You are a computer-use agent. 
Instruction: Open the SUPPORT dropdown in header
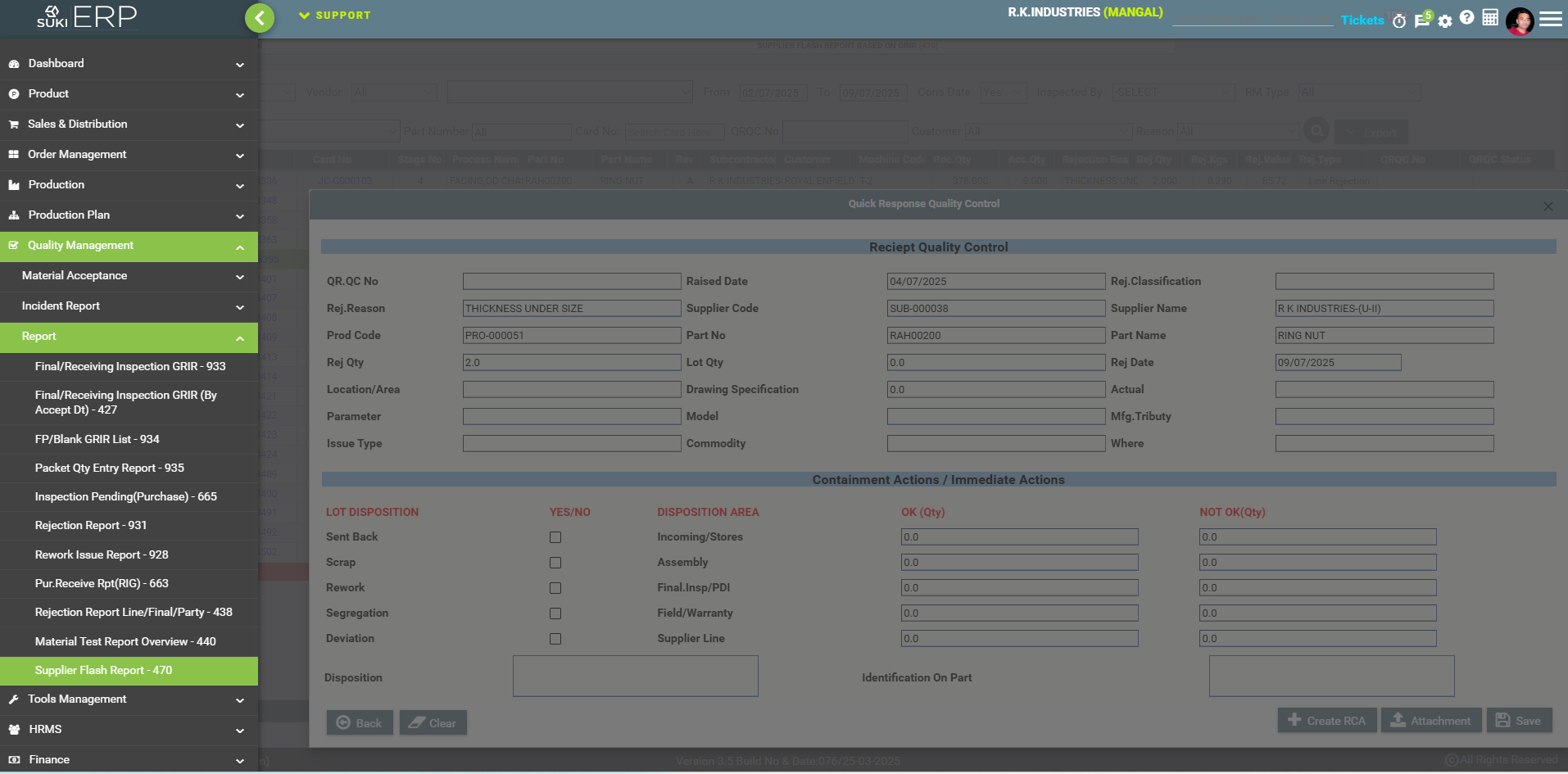pos(335,16)
